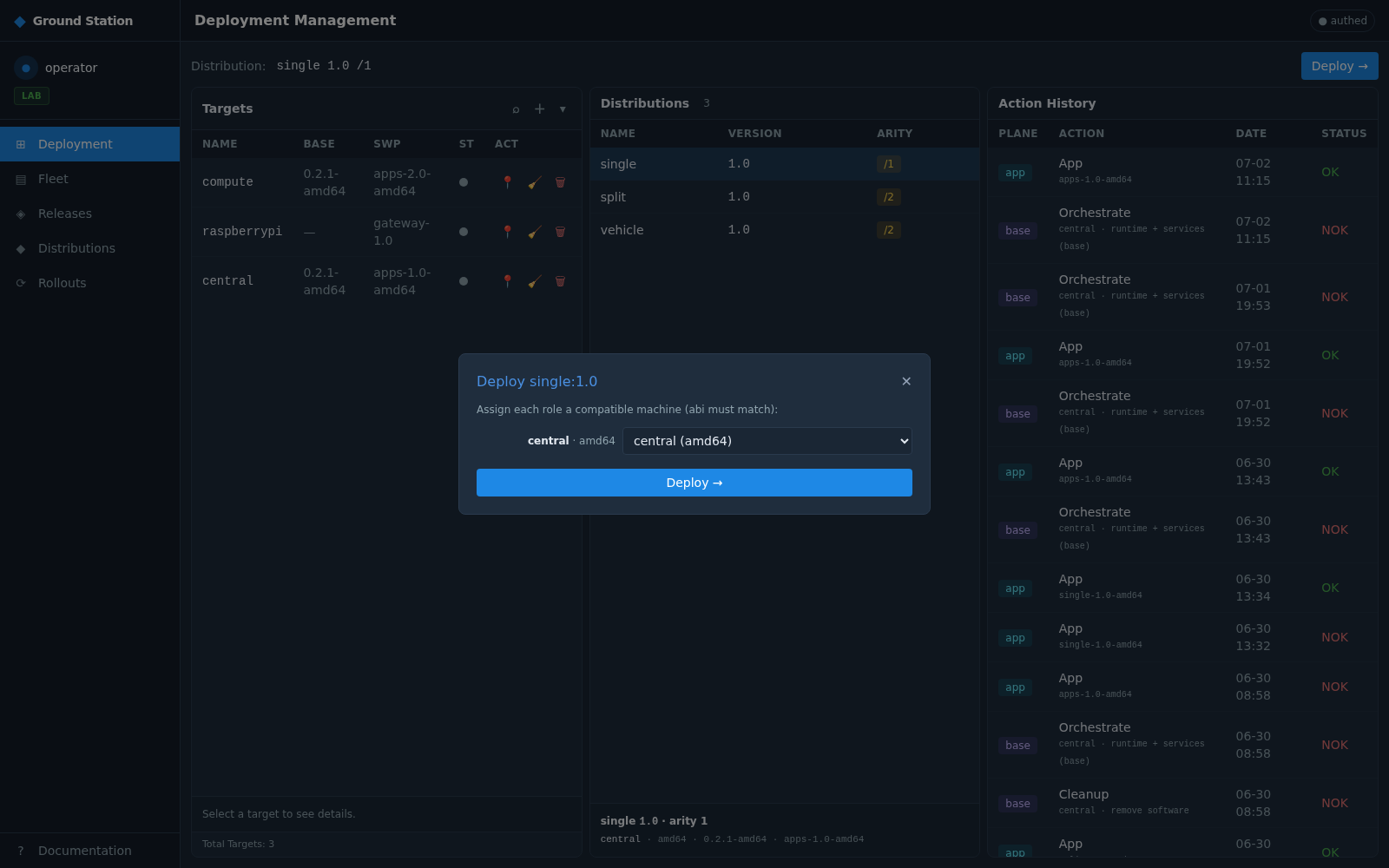The height and width of the screenshot is (868, 1389).
Task: Click the gateway-1.0 cell for raspberrypi
Action: click(401, 232)
